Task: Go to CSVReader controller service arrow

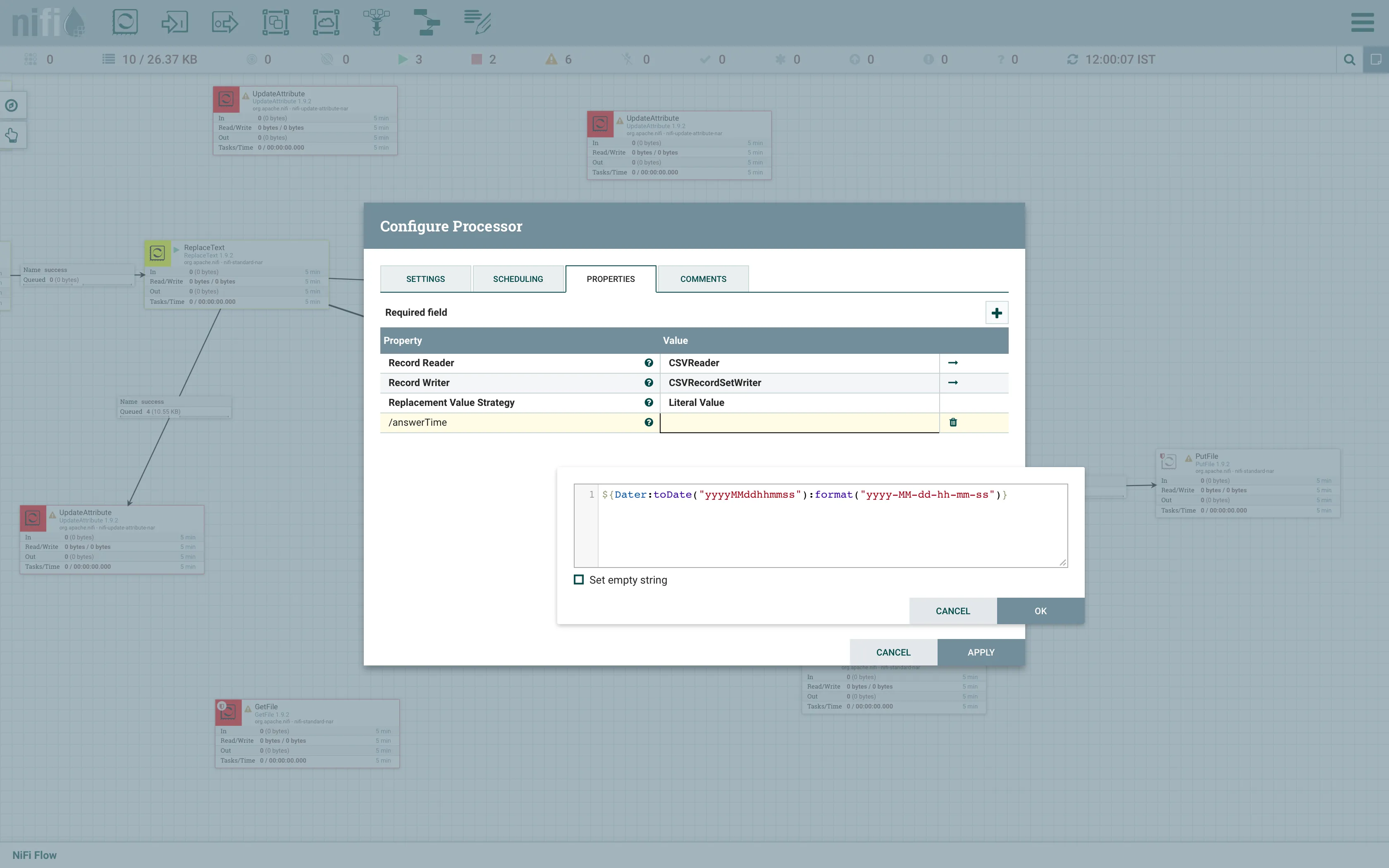Action: coord(953,363)
